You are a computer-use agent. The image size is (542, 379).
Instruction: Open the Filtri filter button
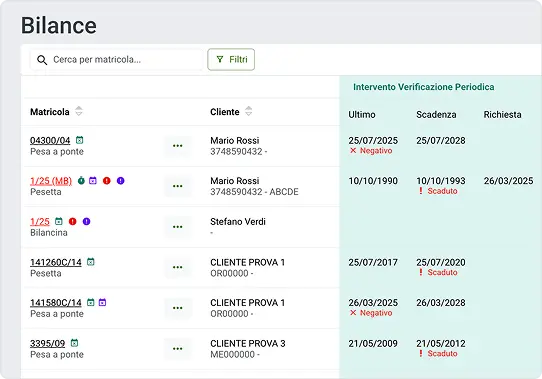[x=231, y=59]
